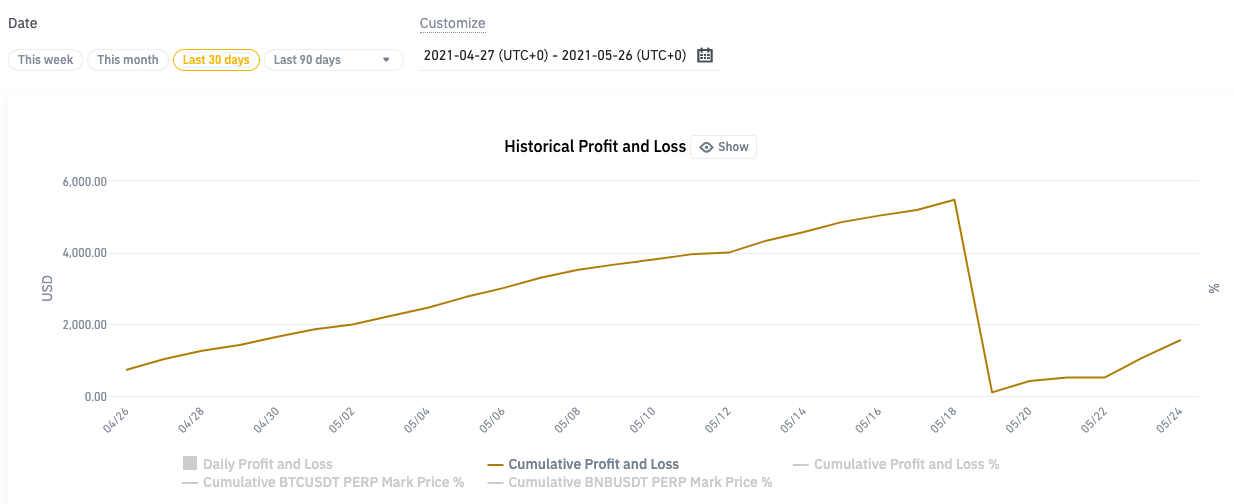Click the BNBUSDT PERP Mark Price legend marker
1234x504 pixels.
coord(495,482)
